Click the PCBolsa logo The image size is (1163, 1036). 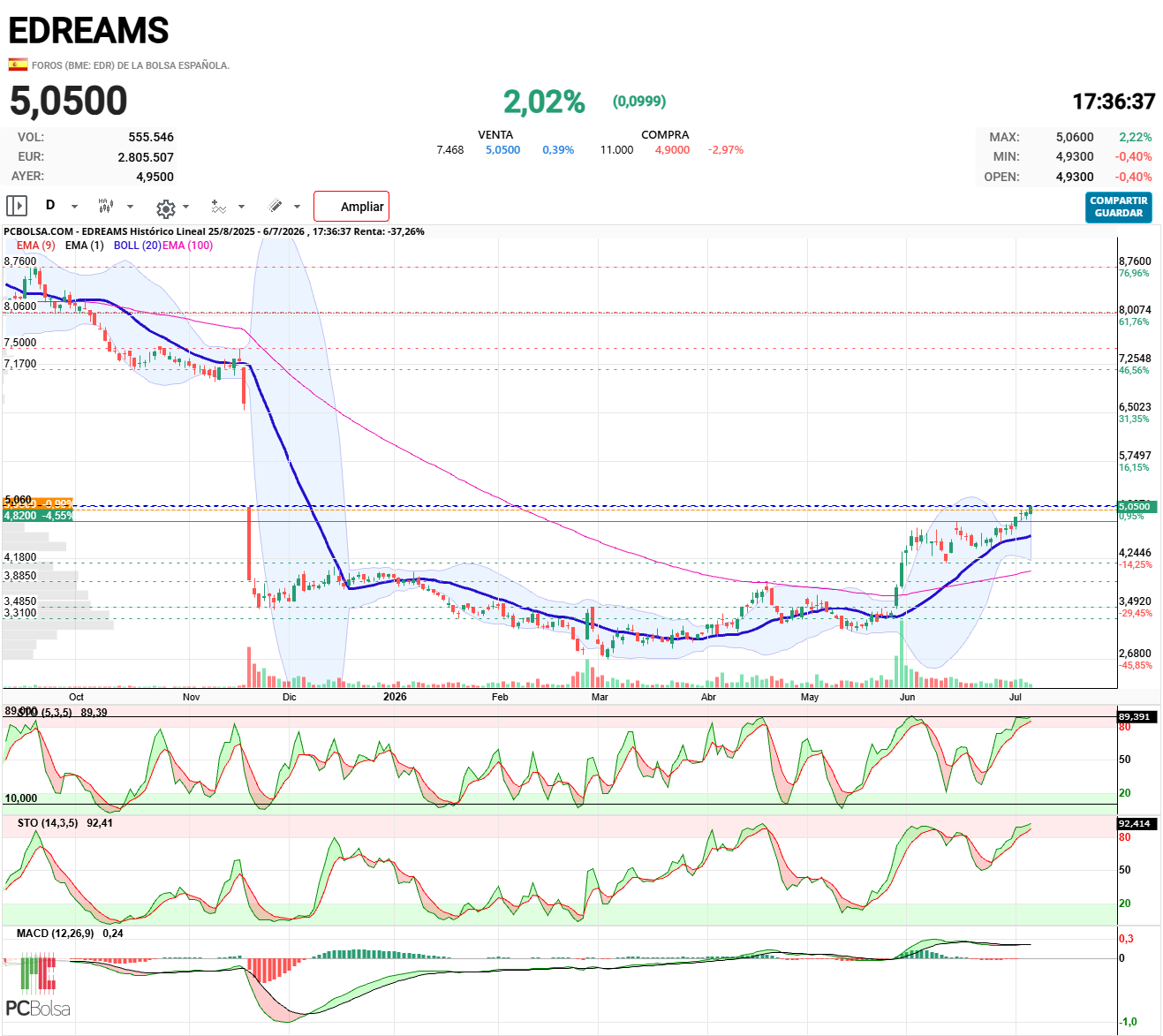click(x=38, y=987)
